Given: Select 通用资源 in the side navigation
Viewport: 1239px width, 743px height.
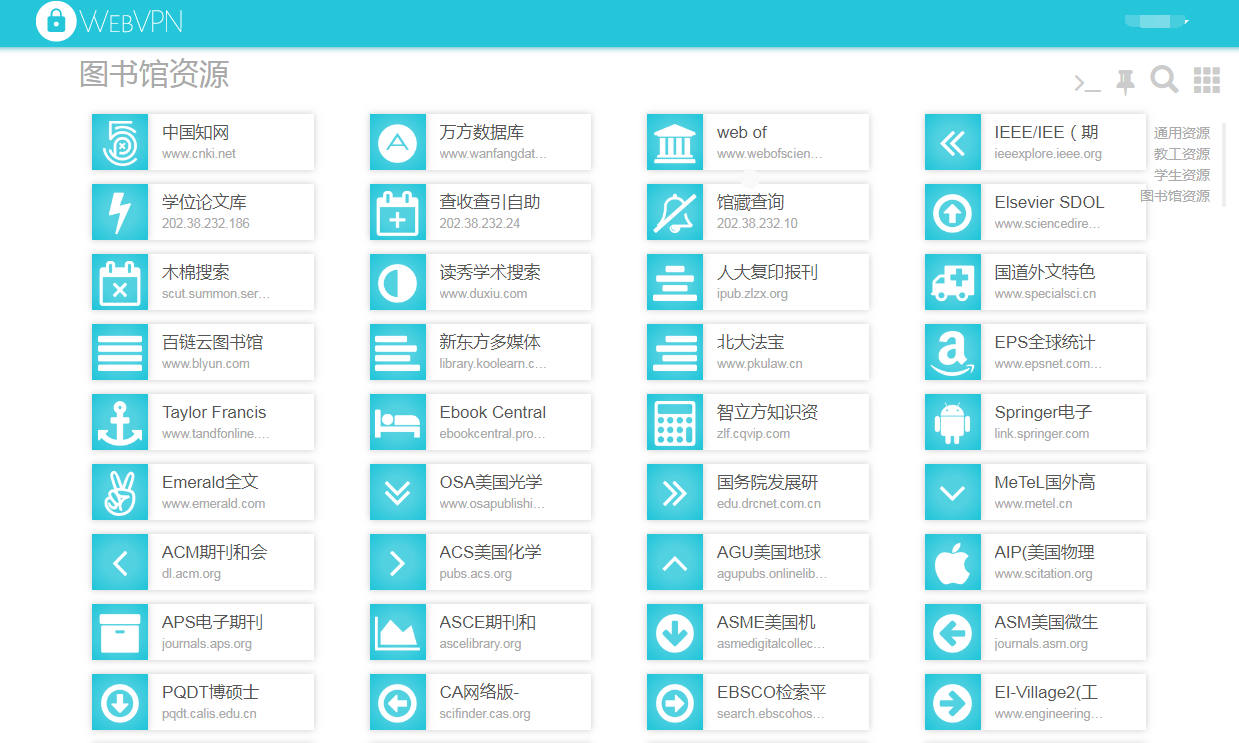Looking at the screenshot, I should click(x=1181, y=133).
